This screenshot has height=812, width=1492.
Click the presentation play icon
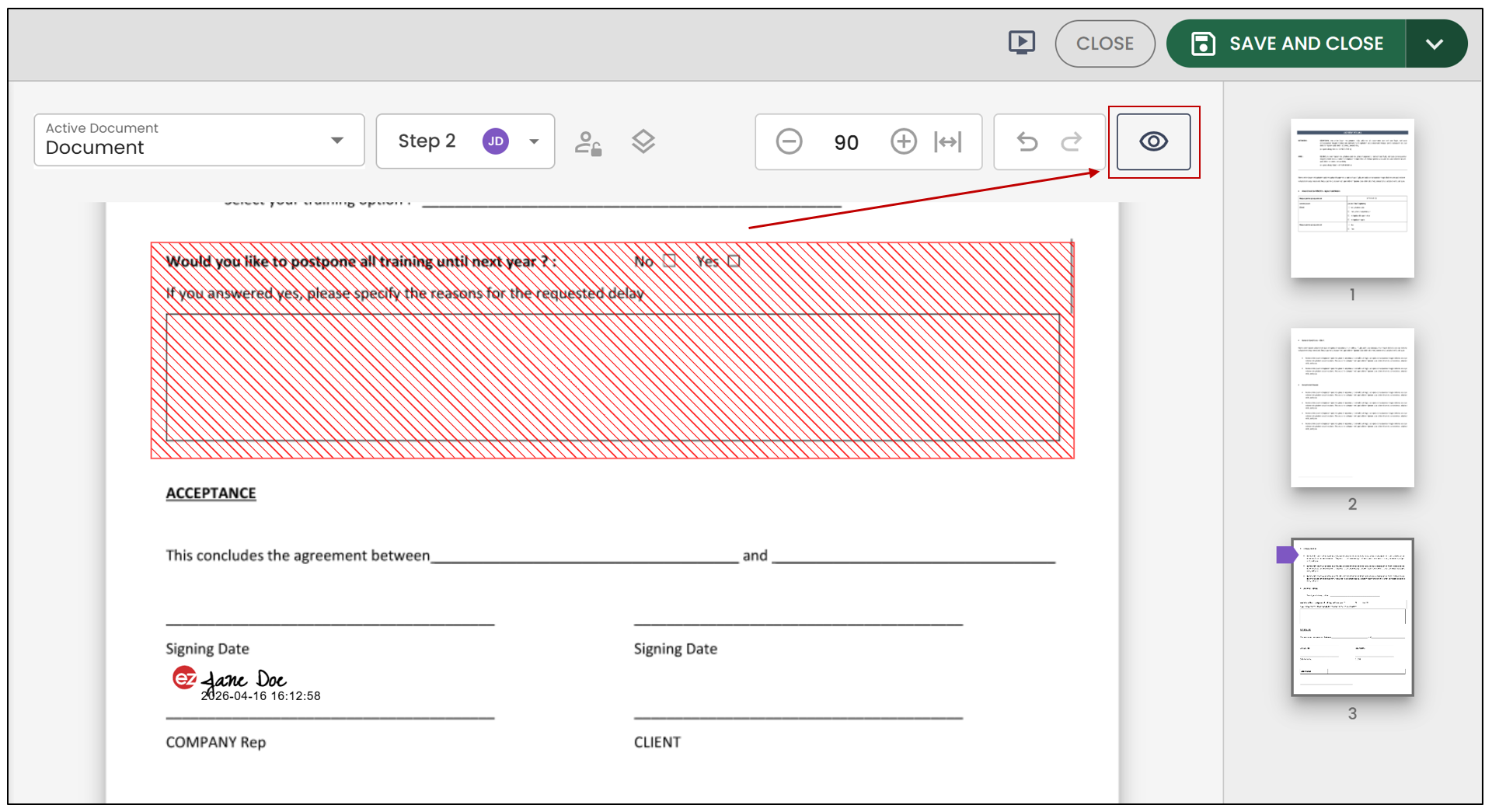click(1021, 43)
